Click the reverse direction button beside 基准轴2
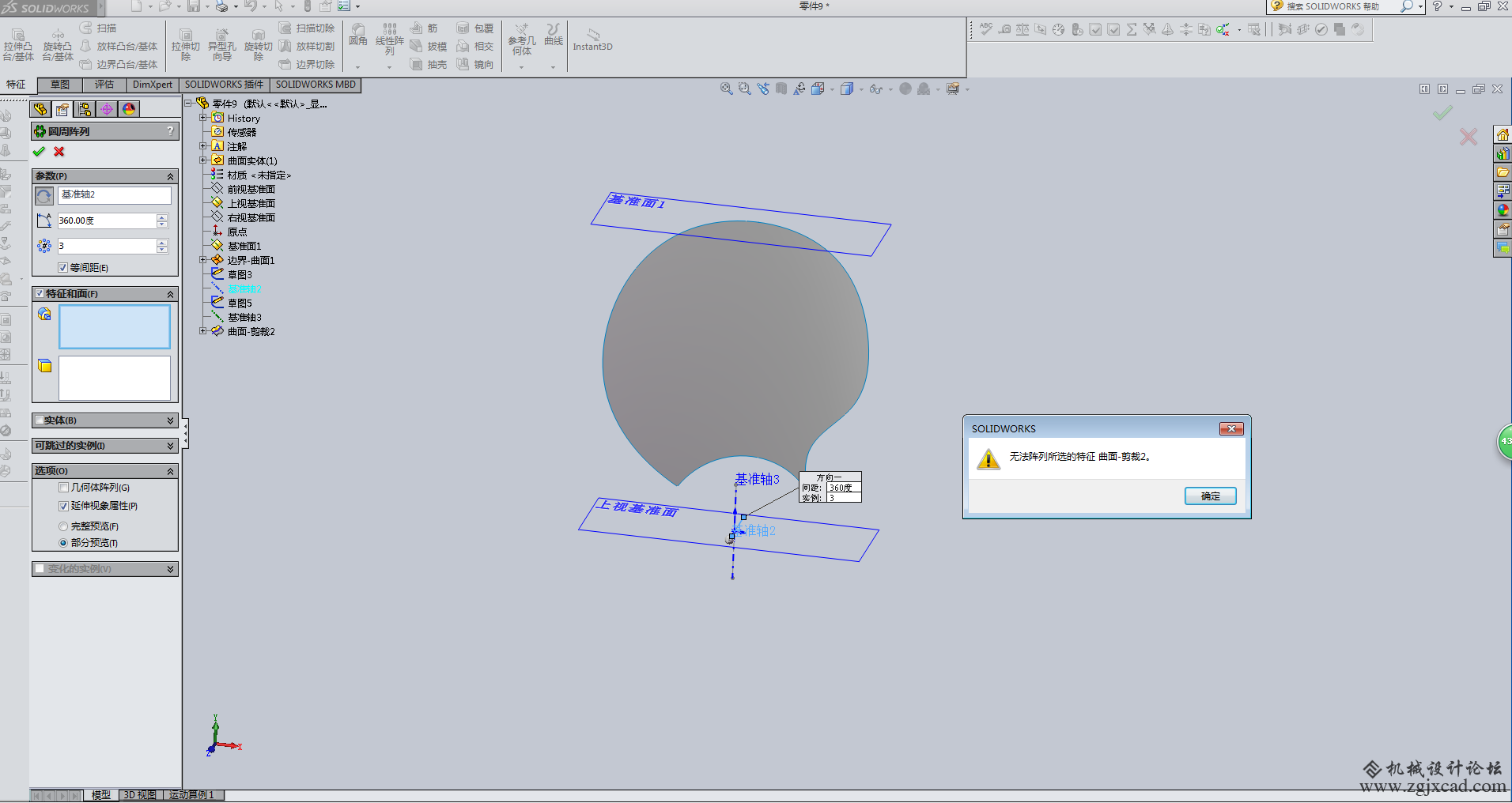The height and width of the screenshot is (803, 1512). click(44, 195)
